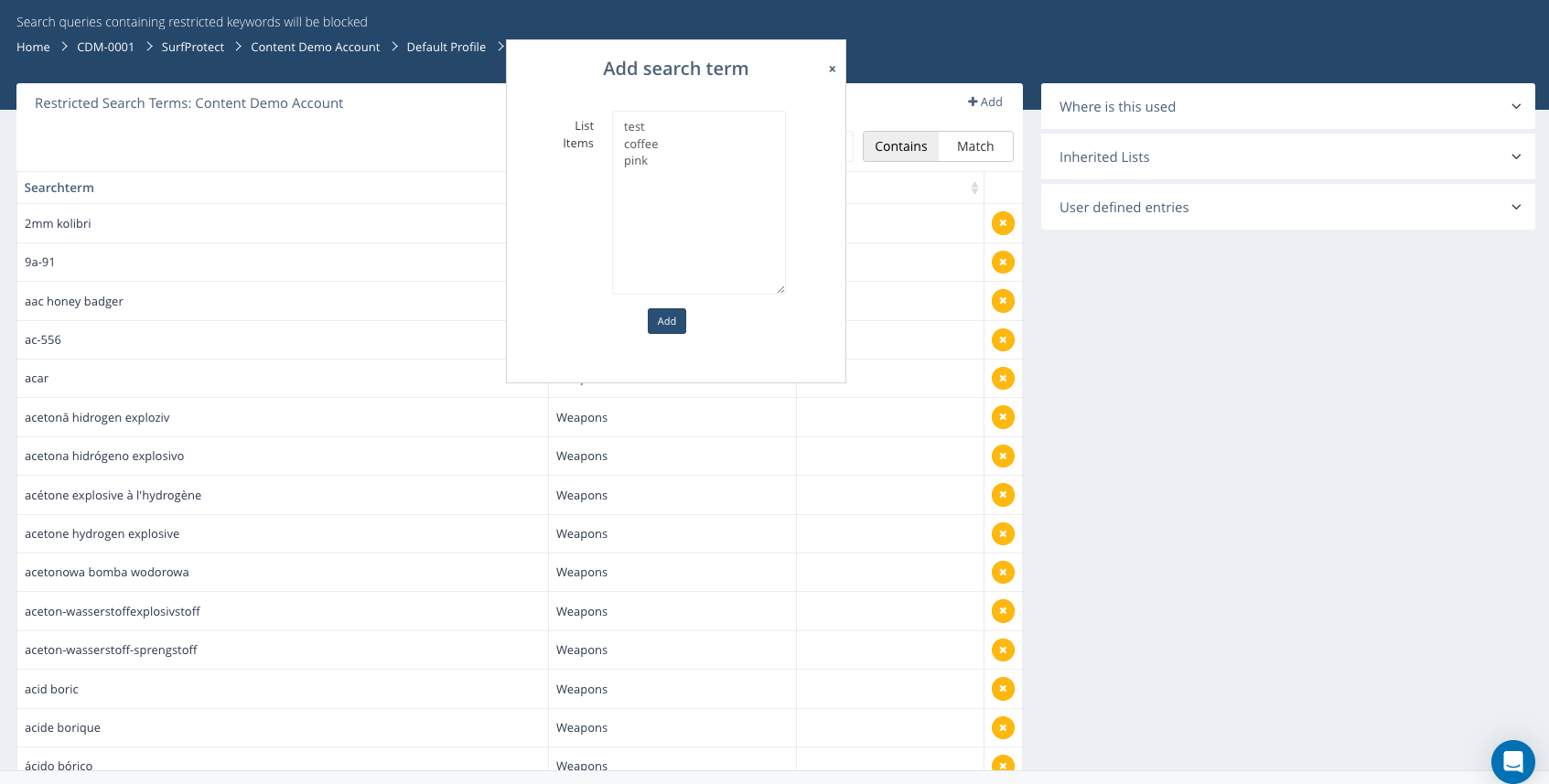Expand User defined entries panel

point(1287,208)
